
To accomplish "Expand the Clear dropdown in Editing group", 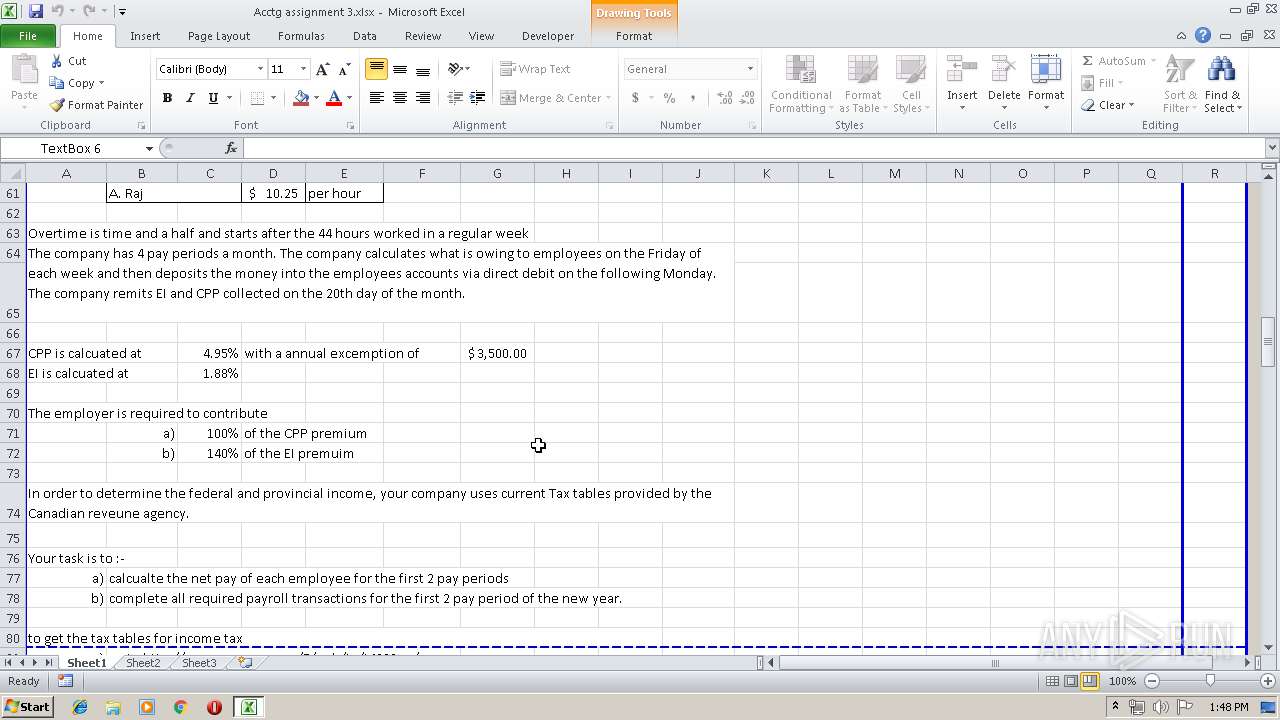I will pyautogui.click(x=1131, y=105).
